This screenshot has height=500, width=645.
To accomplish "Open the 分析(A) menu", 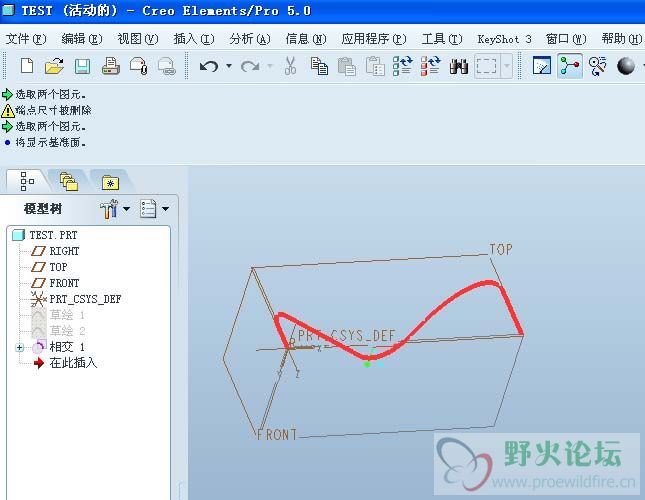I will (250, 39).
